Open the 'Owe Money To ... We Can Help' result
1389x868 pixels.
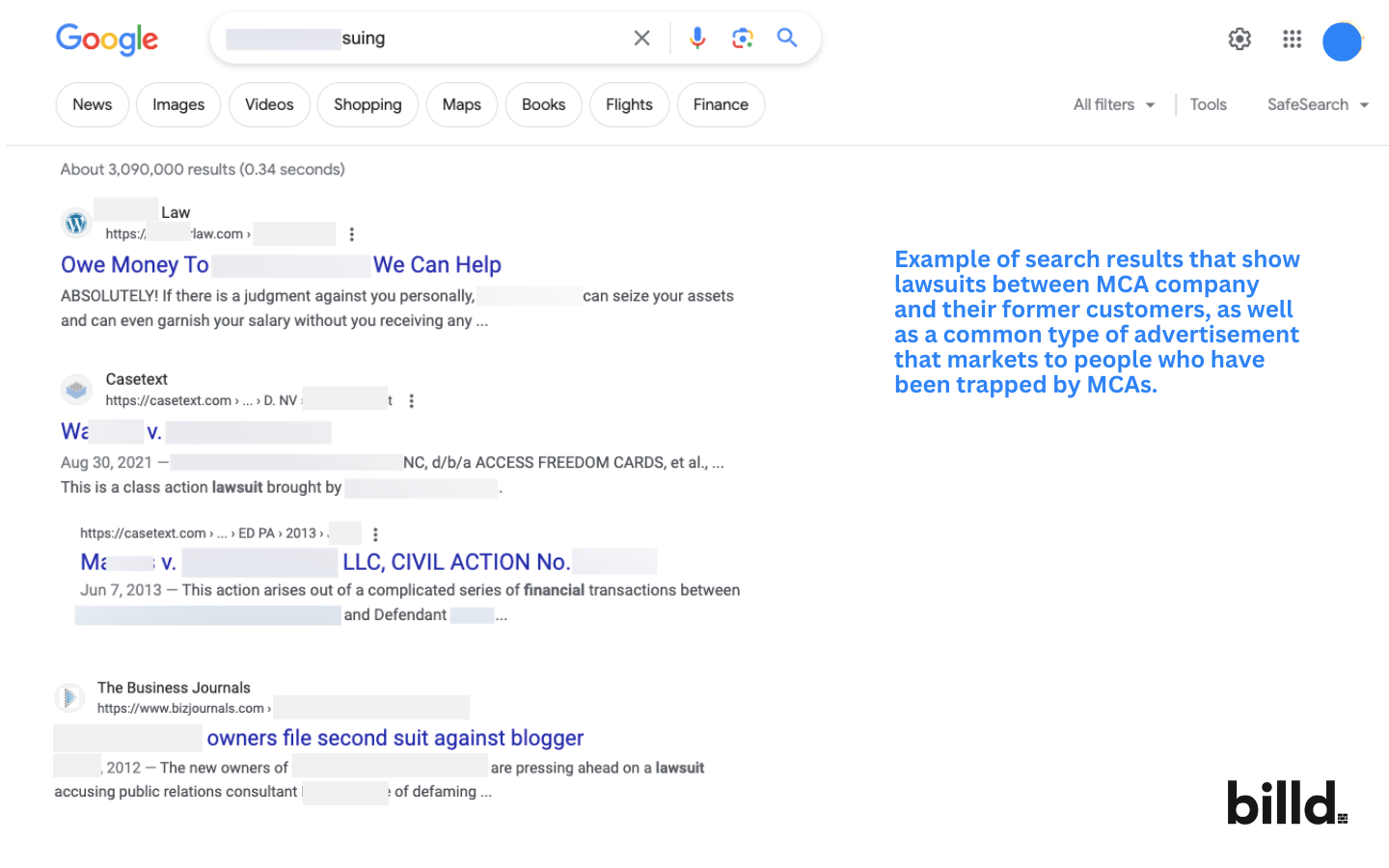pyautogui.click(x=281, y=265)
